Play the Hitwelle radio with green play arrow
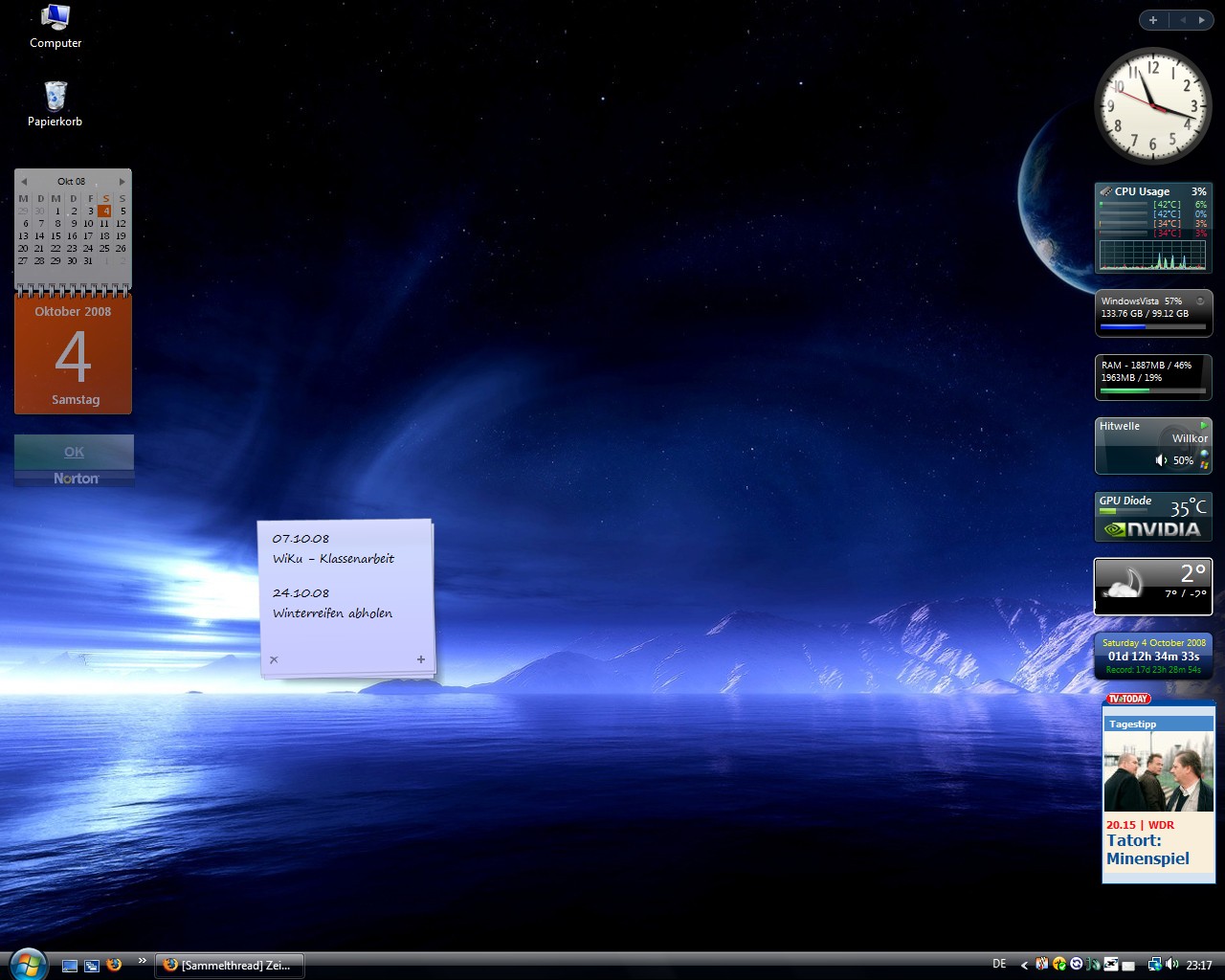The width and height of the screenshot is (1225, 980). tap(1203, 425)
